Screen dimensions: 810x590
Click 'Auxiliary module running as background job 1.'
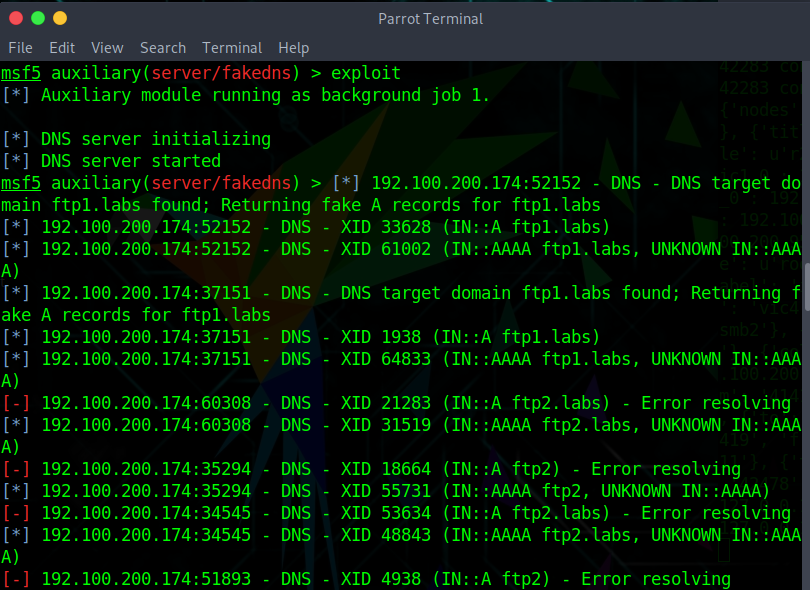pos(245,95)
